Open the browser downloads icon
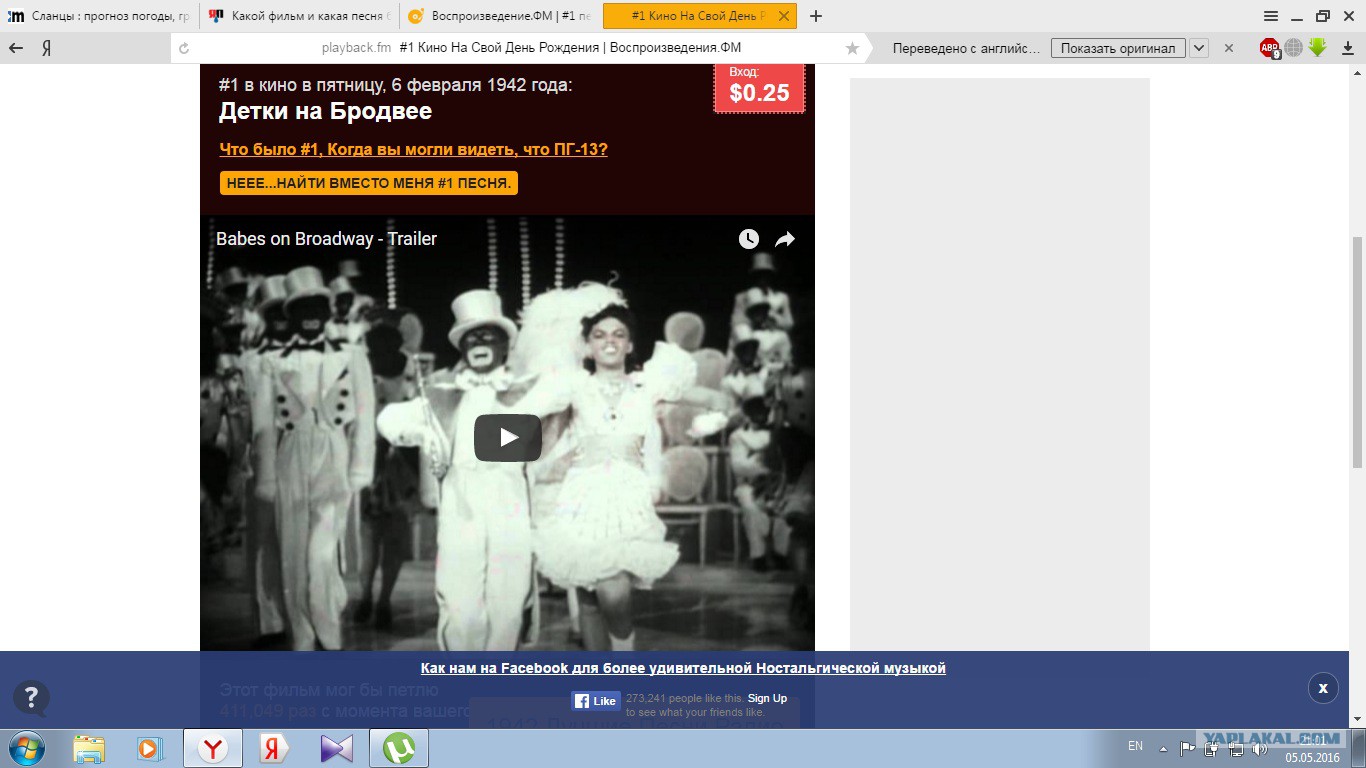 (x=1348, y=48)
